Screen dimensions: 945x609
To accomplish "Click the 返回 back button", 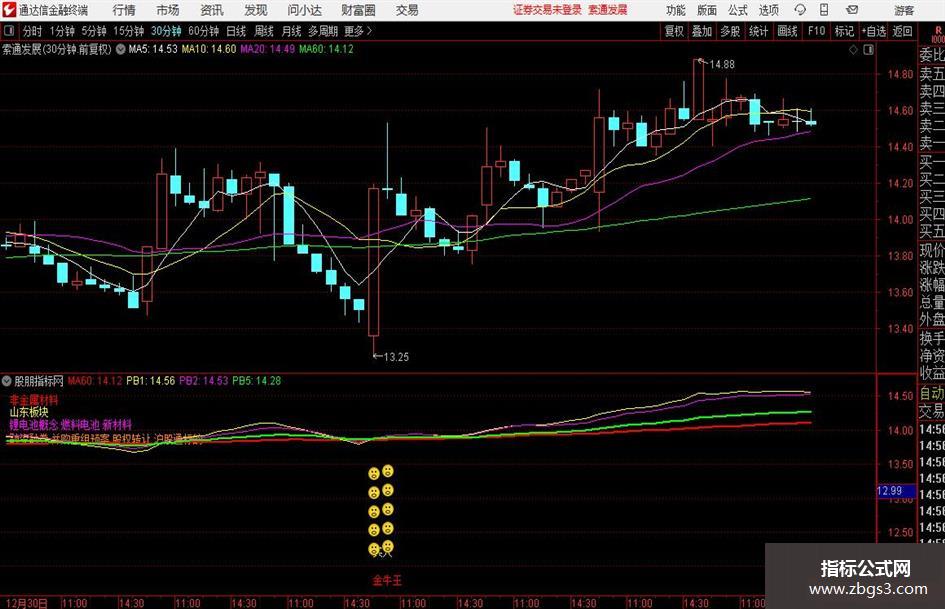I will 902,31.
